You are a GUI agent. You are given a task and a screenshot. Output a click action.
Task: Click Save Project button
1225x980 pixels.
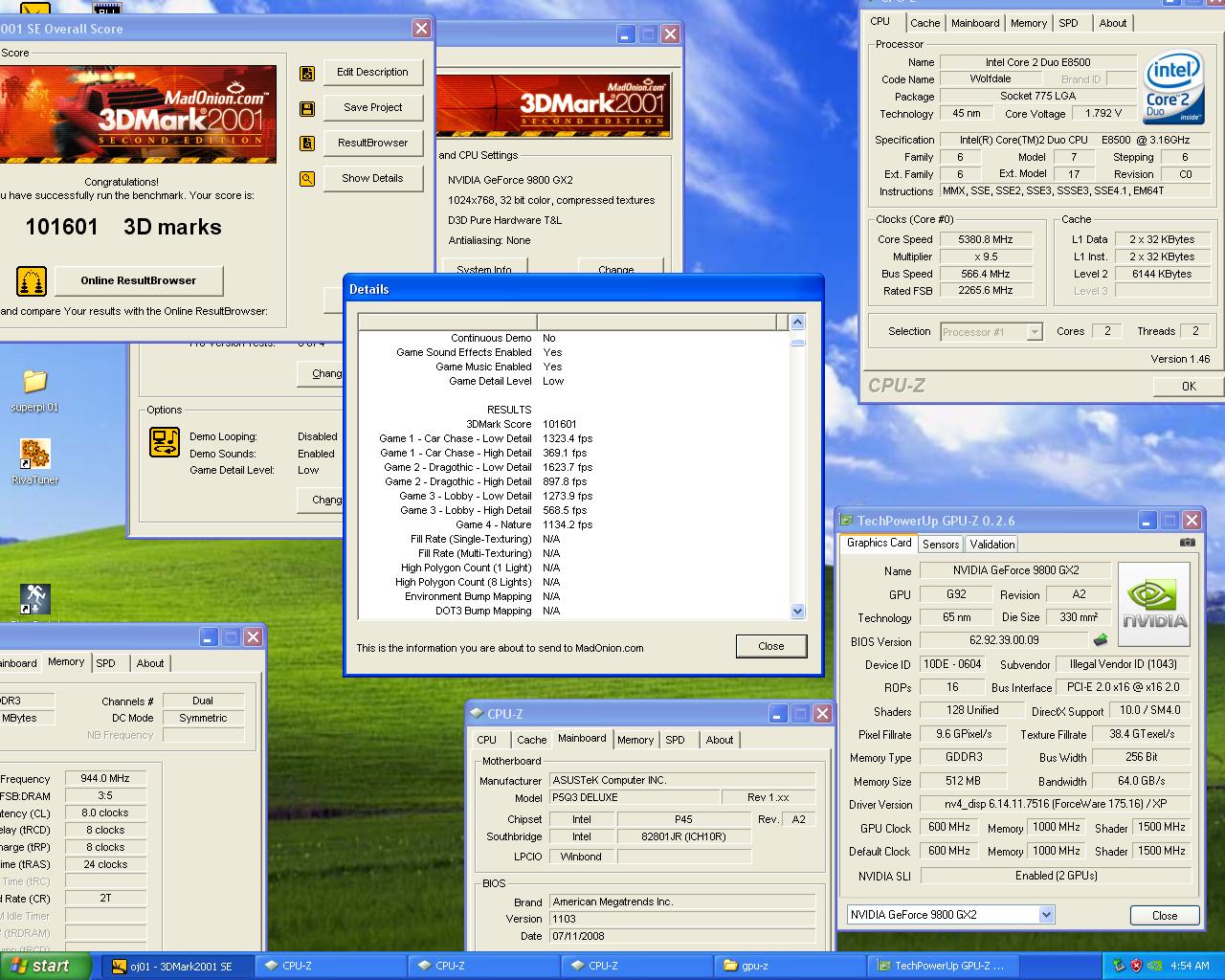(x=372, y=107)
